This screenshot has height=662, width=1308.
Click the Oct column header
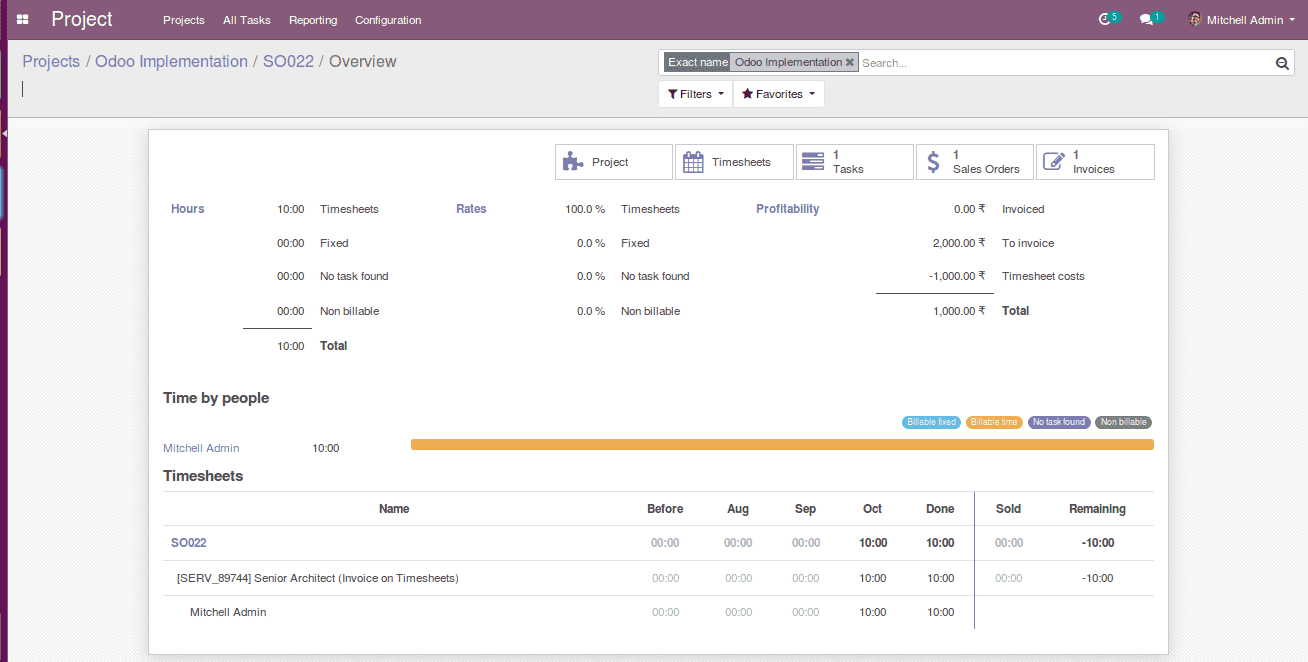tap(872, 509)
